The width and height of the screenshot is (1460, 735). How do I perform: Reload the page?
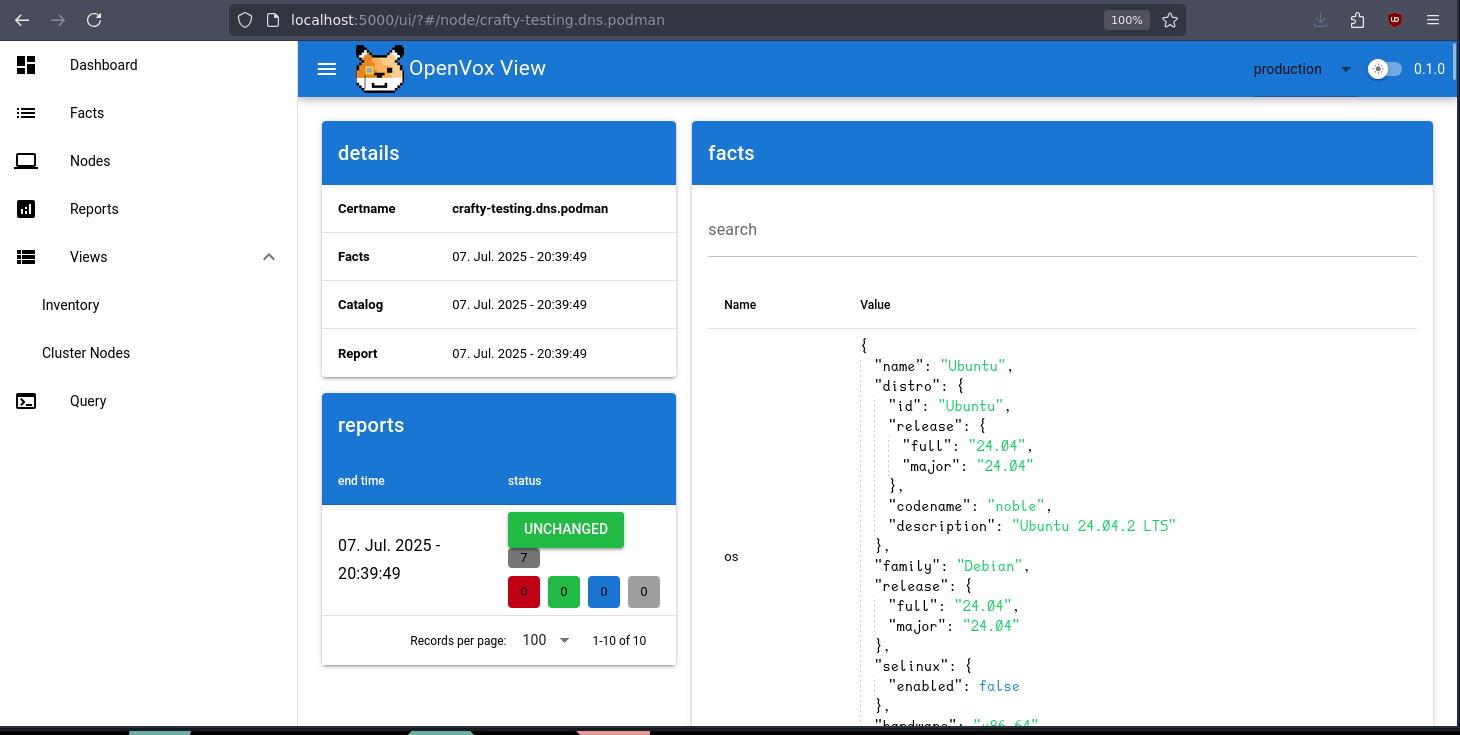click(94, 19)
